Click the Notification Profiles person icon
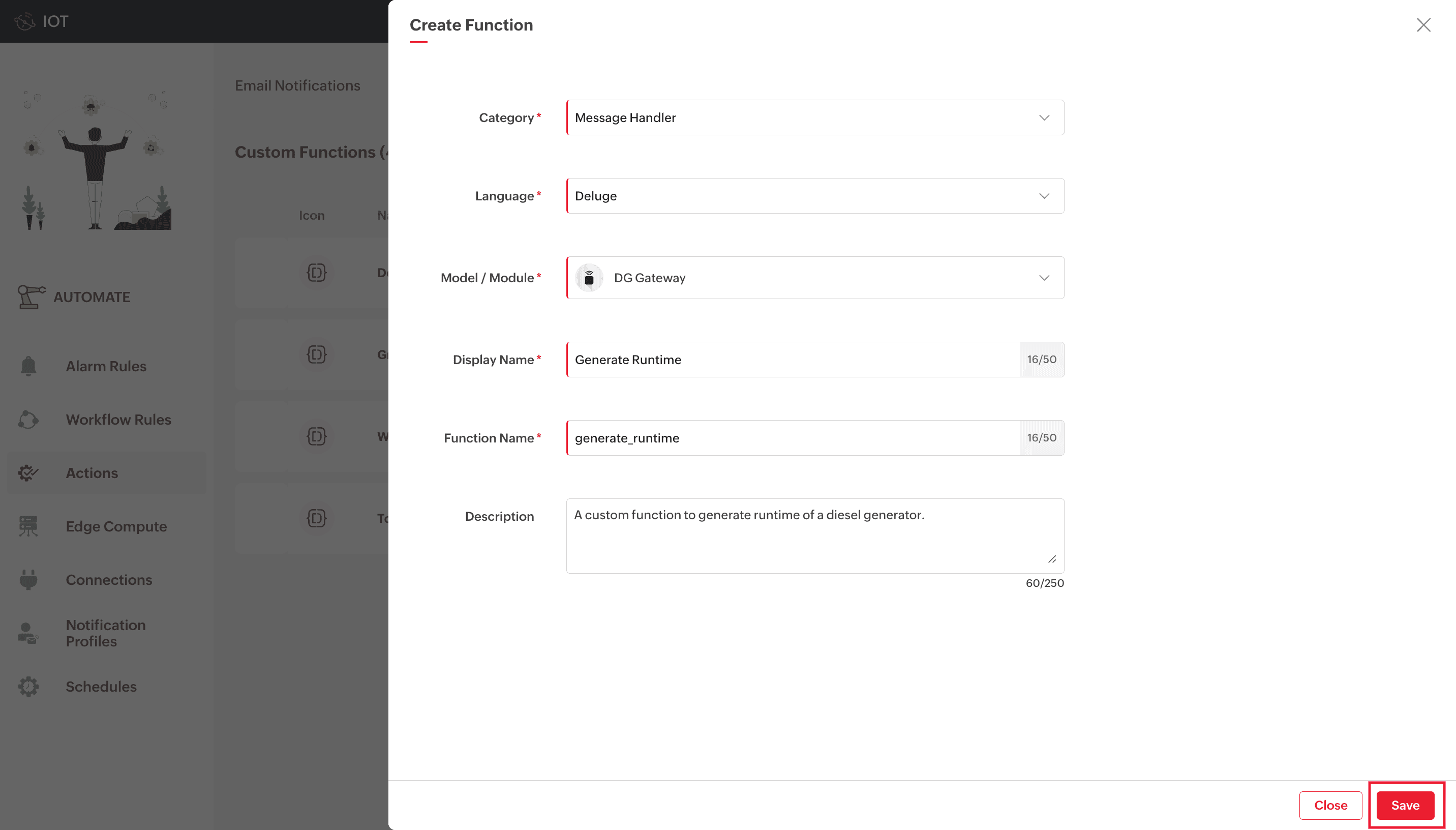The height and width of the screenshot is (830, 1456). click(28, 633)
